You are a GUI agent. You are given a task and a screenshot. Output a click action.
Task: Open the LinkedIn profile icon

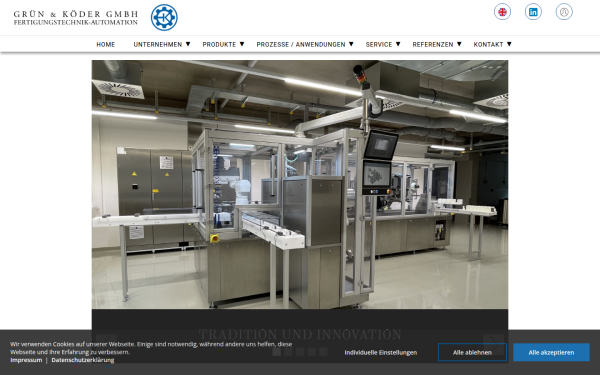pos(533,12)
